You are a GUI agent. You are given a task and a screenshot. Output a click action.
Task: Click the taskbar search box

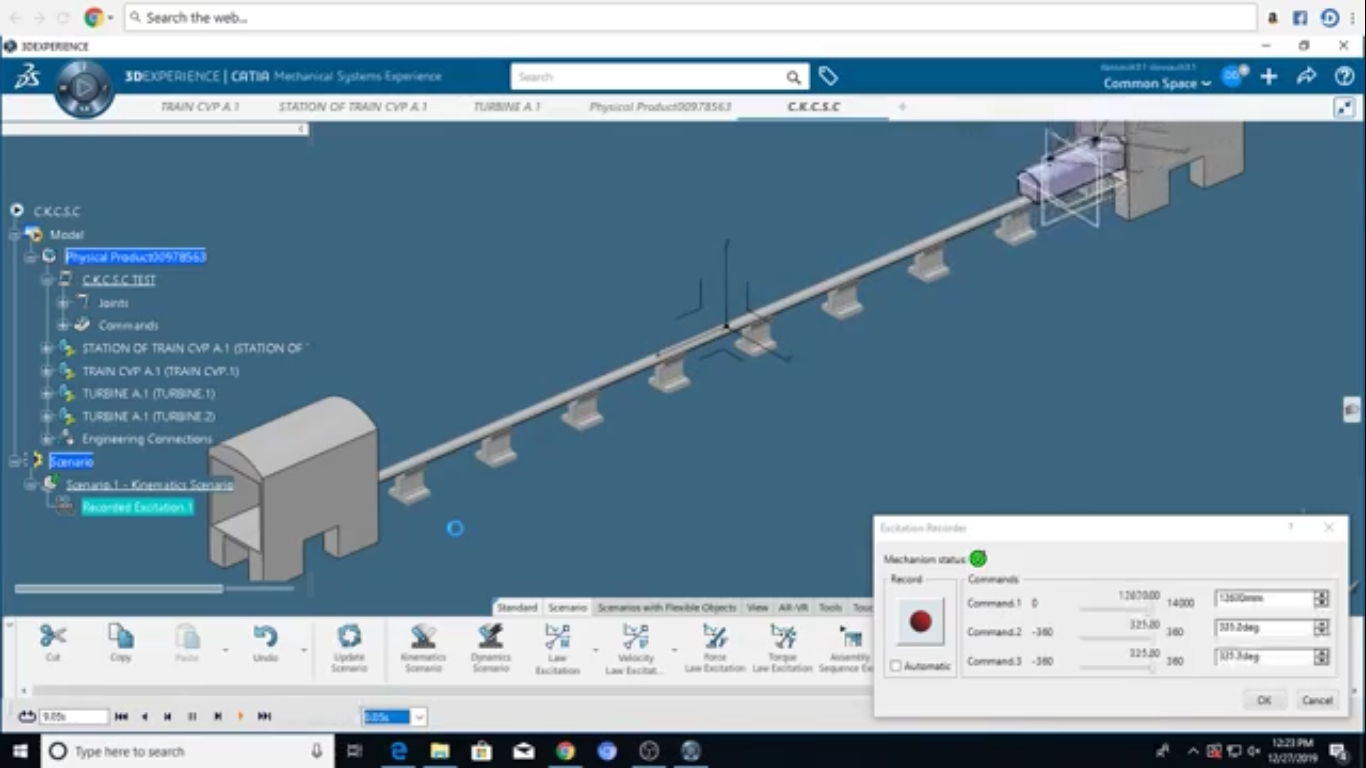click(186, 751)
